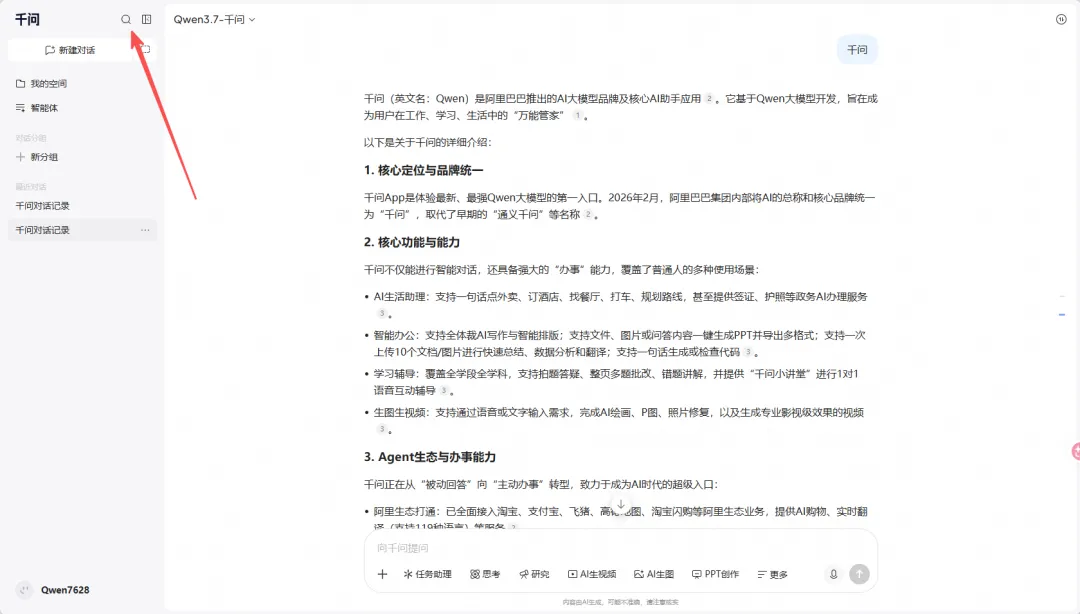The height and width of the screenshot is (614, 1080).
Task: Click the 千问 user message bubble
Action: click(857, 50)
